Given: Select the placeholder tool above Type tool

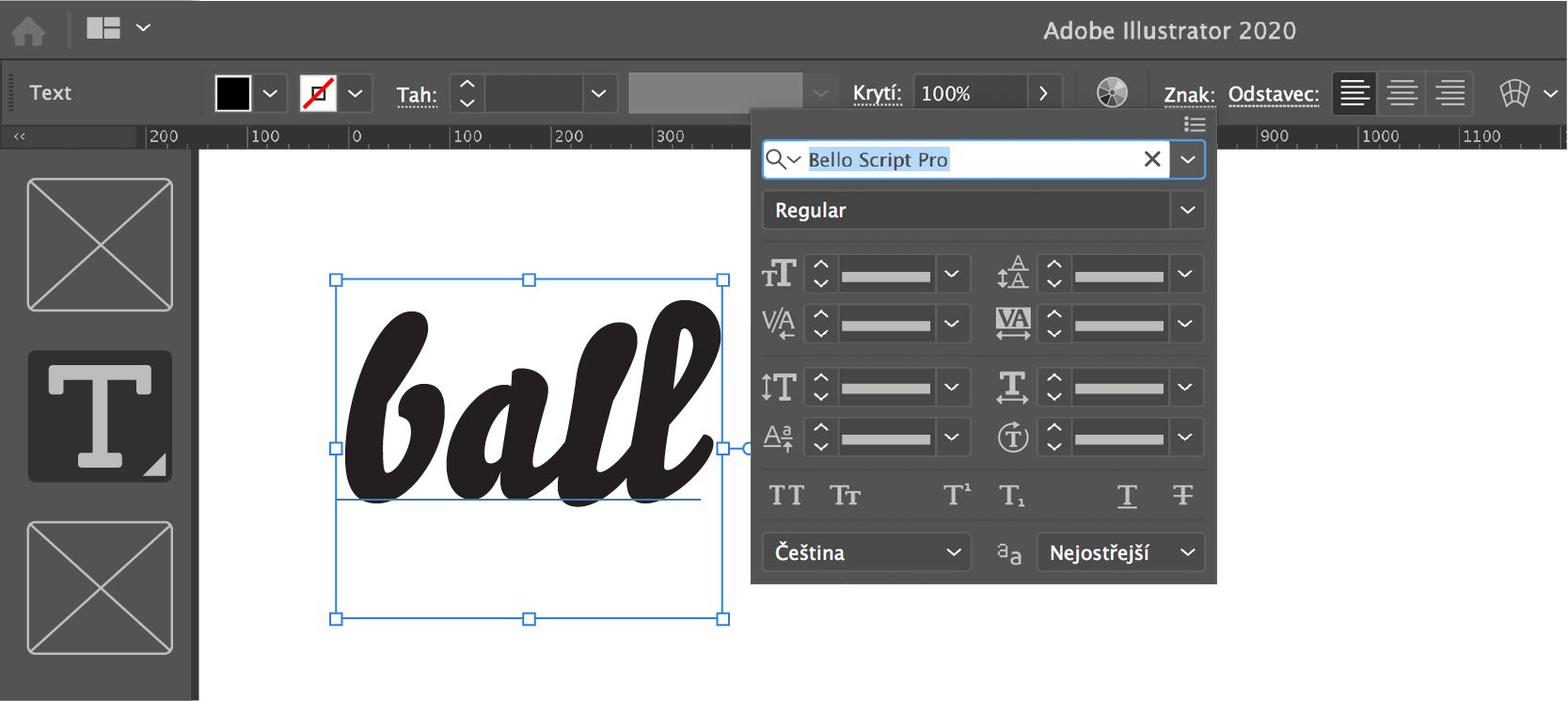Looking at the screenshot, I should tap(100, 245).
